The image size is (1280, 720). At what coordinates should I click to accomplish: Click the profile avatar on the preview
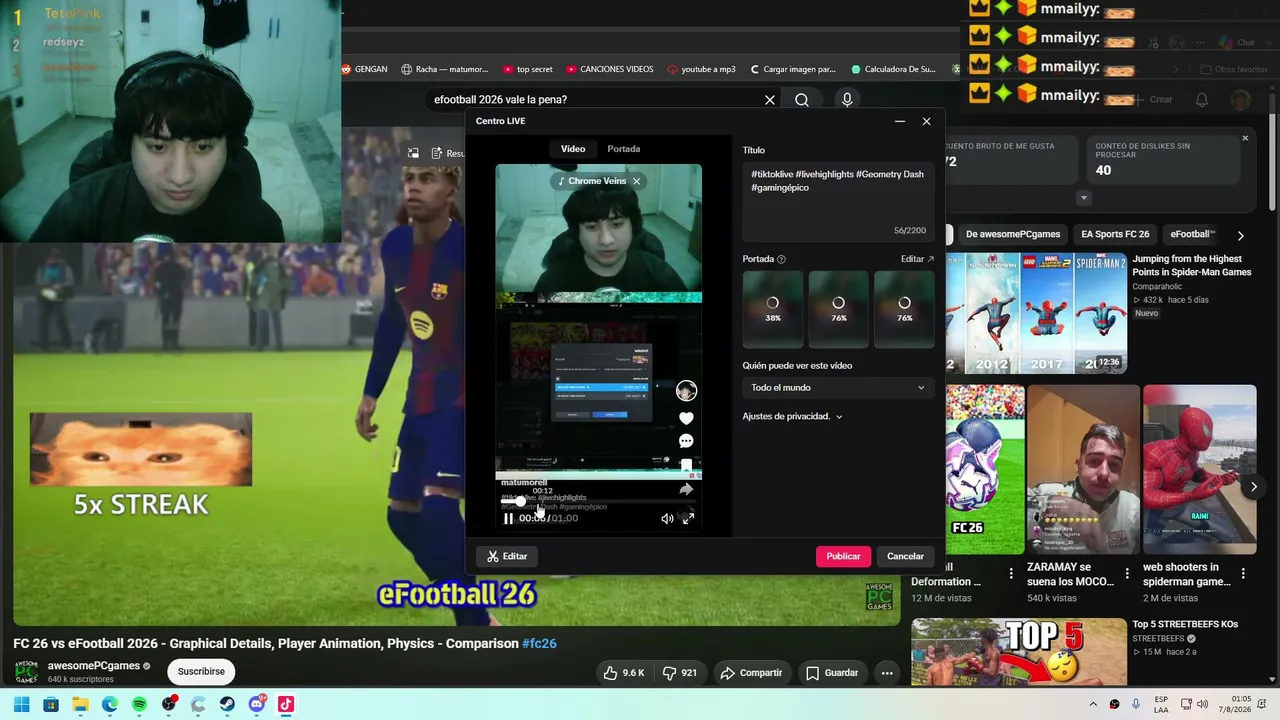tap(686, 390)
